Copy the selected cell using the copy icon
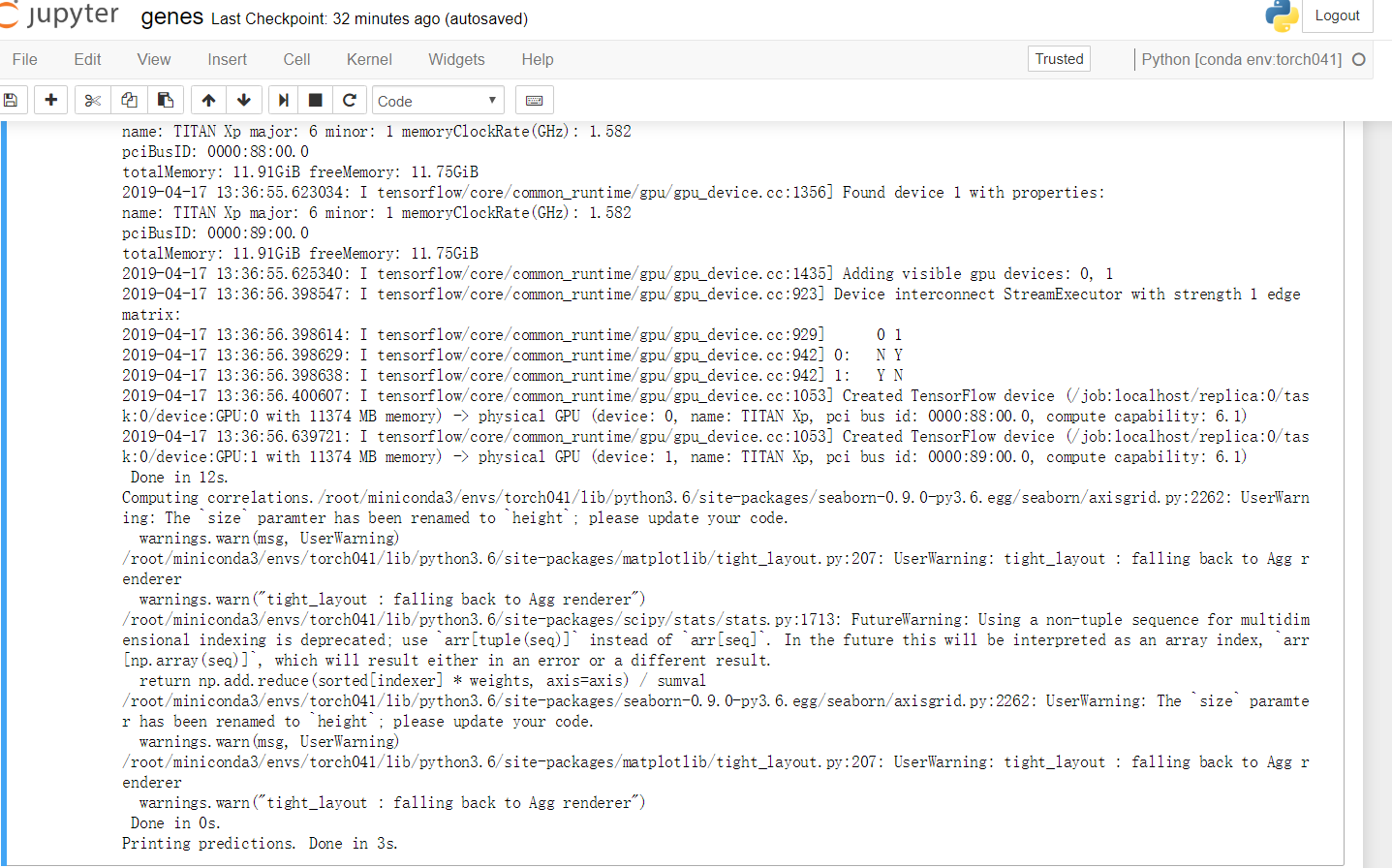 129,100
